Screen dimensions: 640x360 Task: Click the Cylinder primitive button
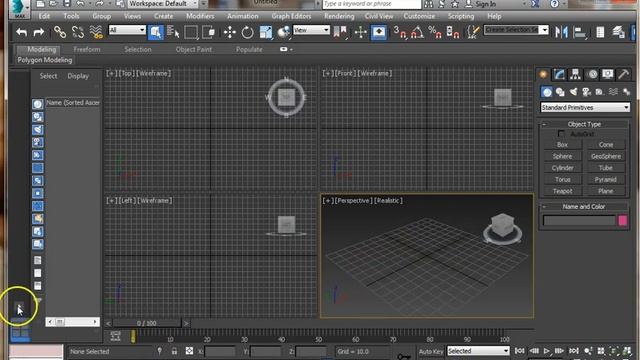562,168
